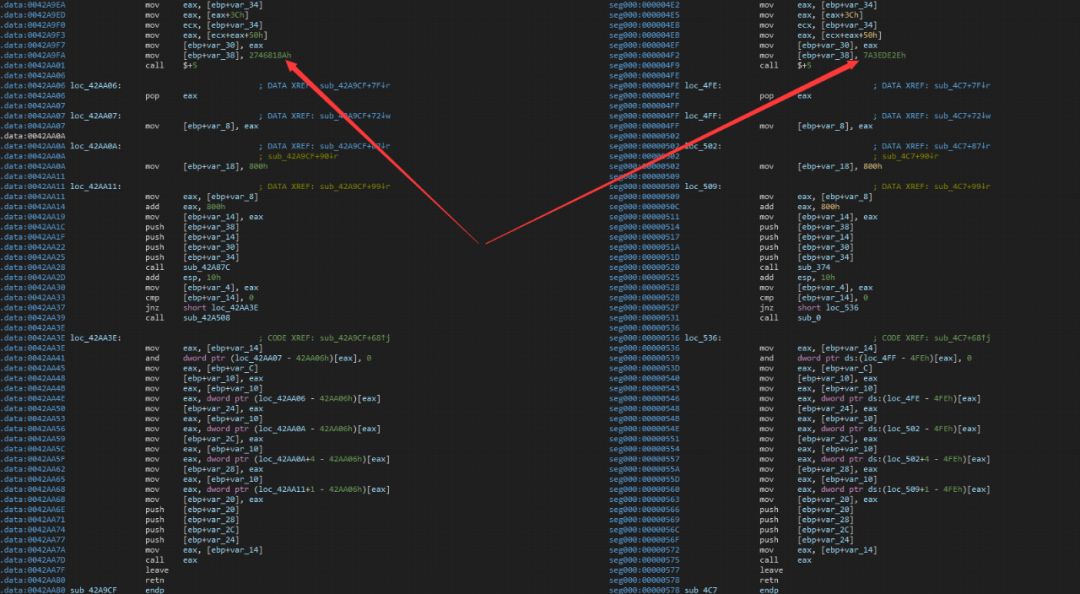The image size is (1080, 594).
Task: Select the constant 7A3EDE2Eh in right listing
Action: (884, 56)
